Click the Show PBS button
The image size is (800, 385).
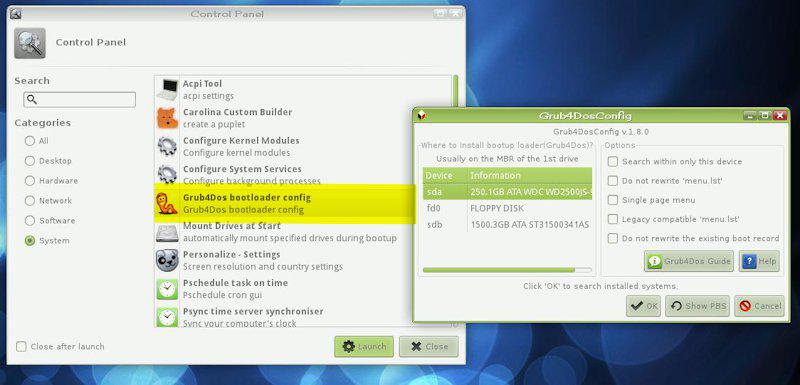point(697,306)
